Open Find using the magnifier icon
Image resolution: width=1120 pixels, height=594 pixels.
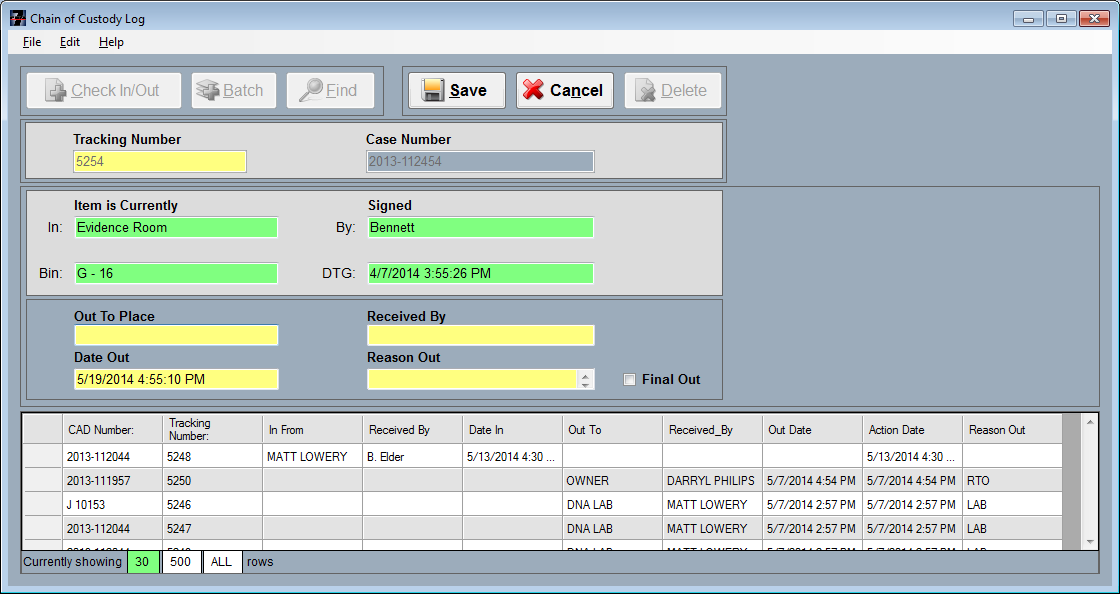click(x=313, y=90)
